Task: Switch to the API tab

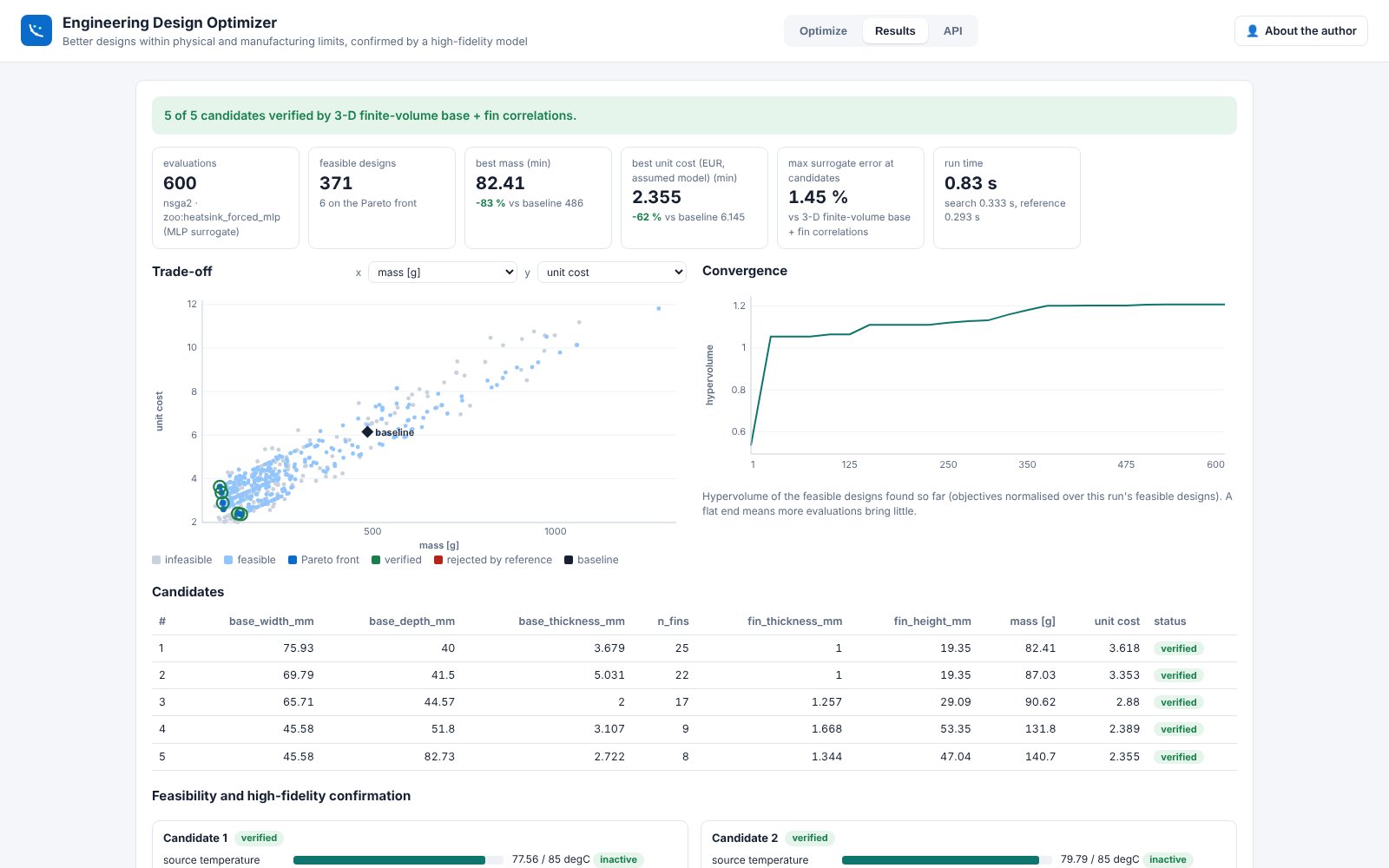Action: point(952,31)
